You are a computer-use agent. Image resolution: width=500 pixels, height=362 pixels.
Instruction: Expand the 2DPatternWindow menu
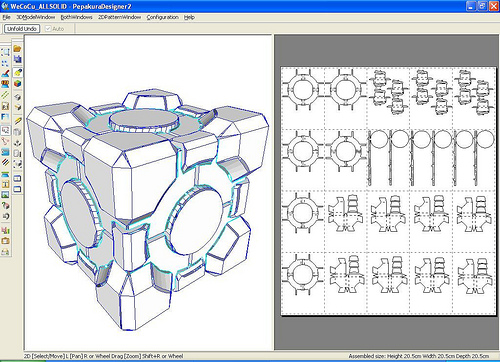[x=119, y=17]
